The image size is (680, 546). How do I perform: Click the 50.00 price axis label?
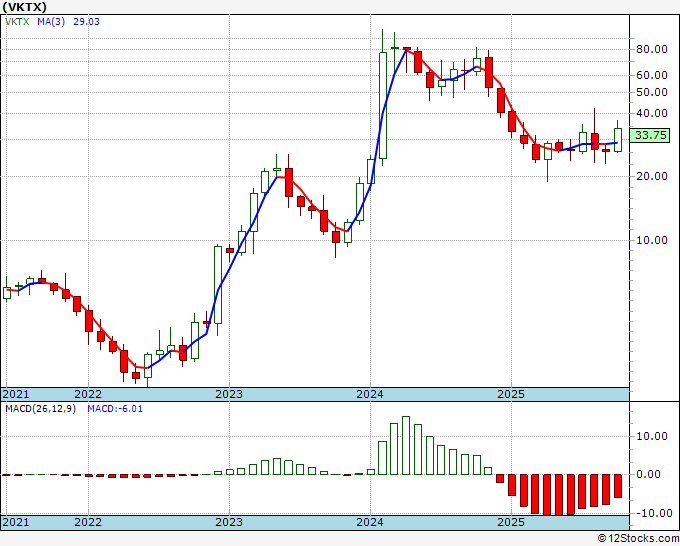click(651, 92)
